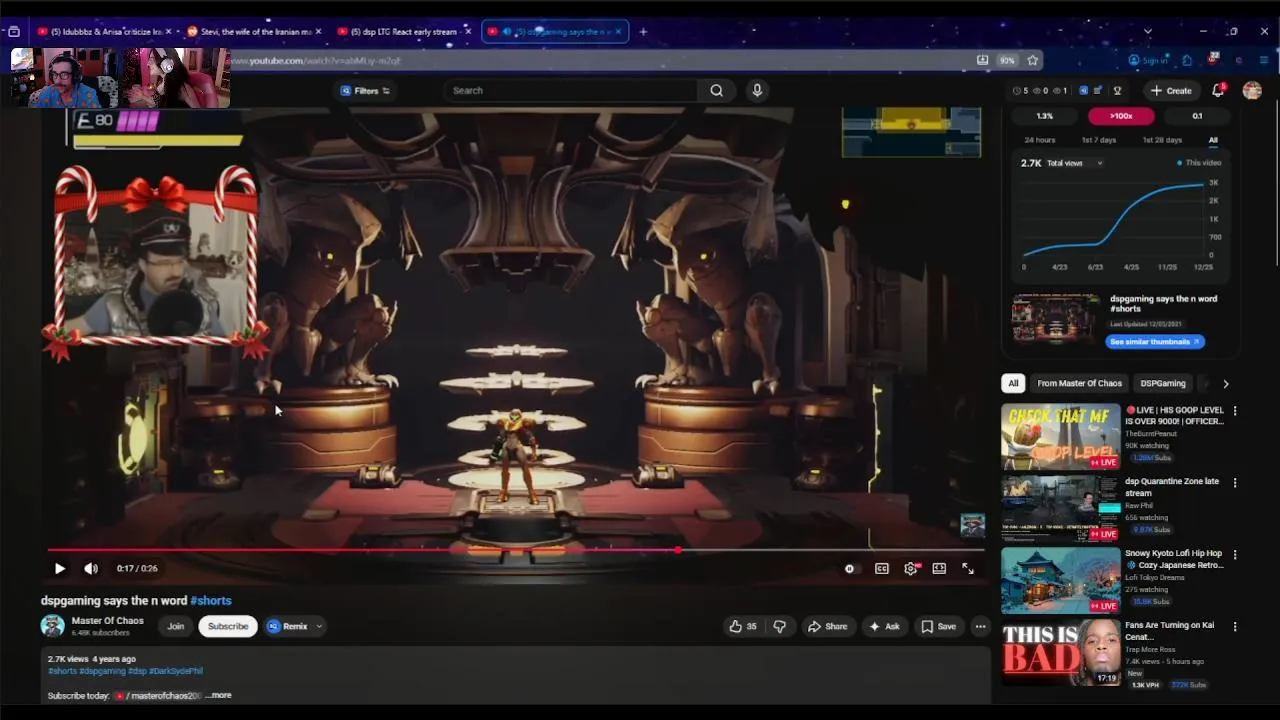Image resolution: width=1280 pixels, height=720 pixels.
Task: Open the GOOP LEVEL live stream thumbnail
Action: [x=1061, y=437]
